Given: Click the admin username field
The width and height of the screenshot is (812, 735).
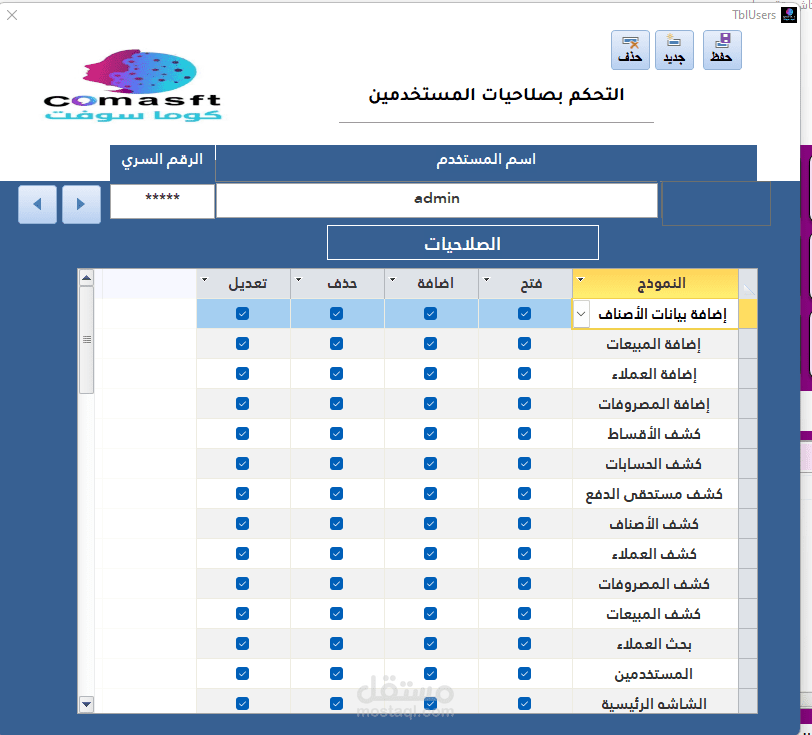Looking at the screenshot, I should click(x=437, y=199).
